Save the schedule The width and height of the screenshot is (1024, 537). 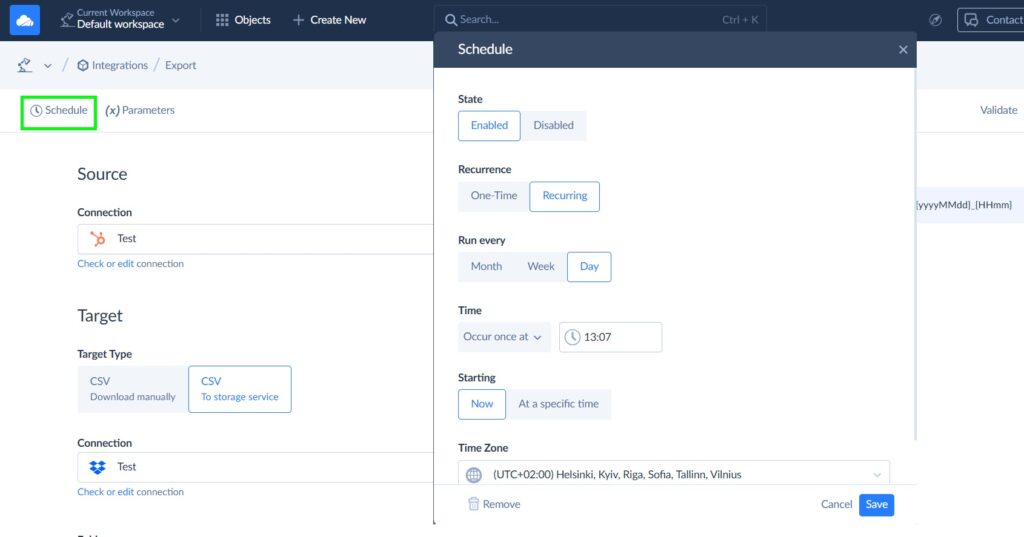coord(876,504)
